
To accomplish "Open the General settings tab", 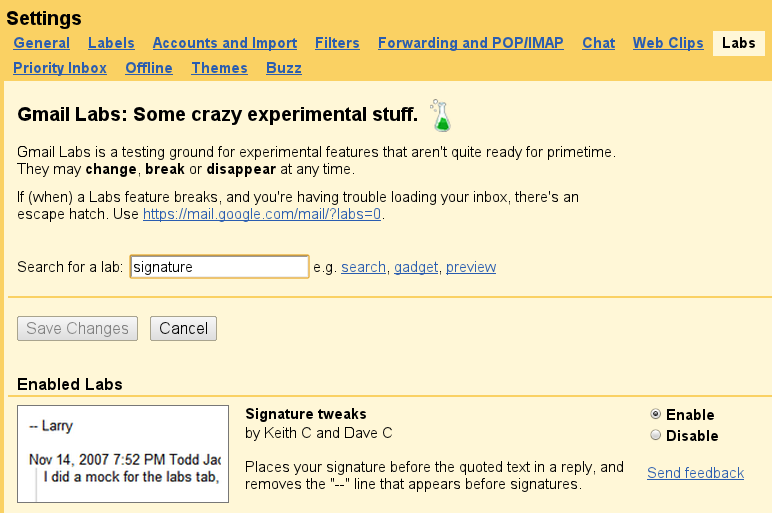I will tap(41, 43).
